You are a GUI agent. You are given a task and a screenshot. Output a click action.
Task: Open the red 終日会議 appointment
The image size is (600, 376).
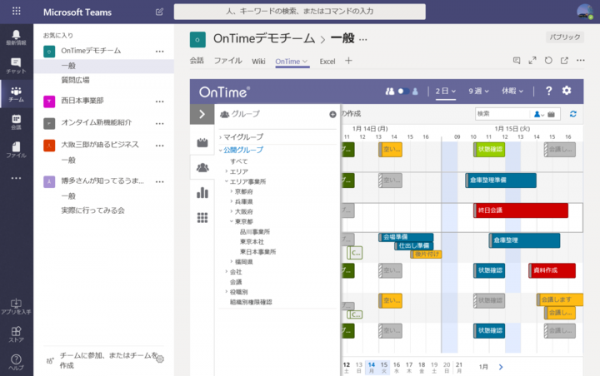(520, 210)
